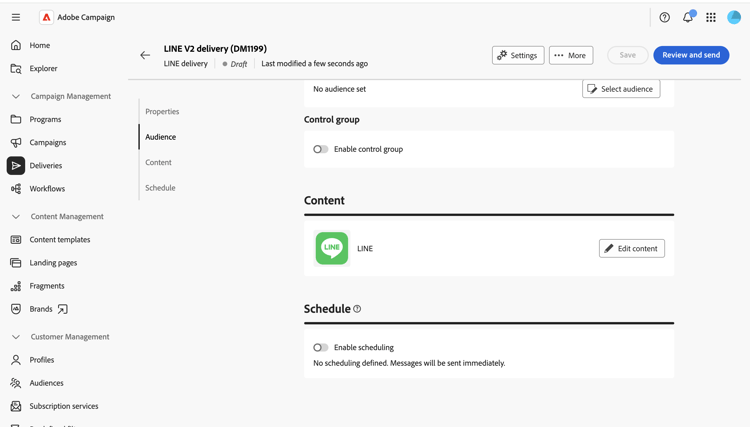Click the Select audience button
This screenshot has width=750, height=427.
[621, 89]
